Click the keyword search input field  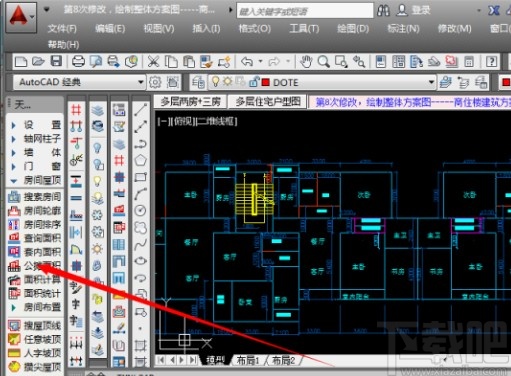(x=305, y=11)
